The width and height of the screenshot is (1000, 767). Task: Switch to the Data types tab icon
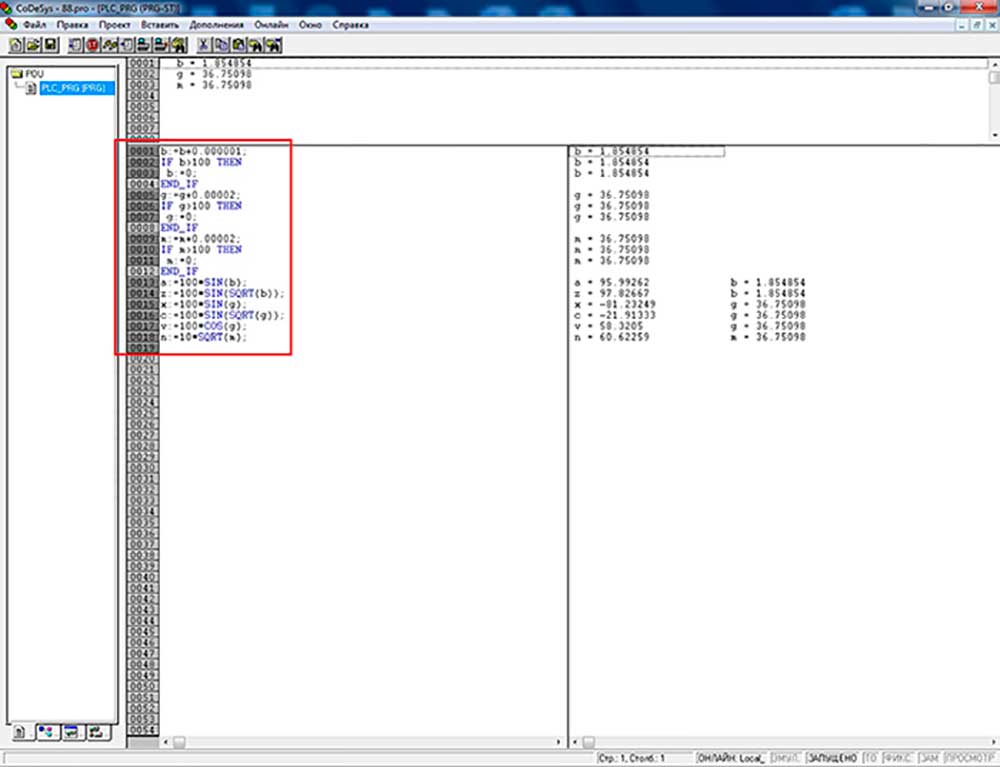click(46, 733)
